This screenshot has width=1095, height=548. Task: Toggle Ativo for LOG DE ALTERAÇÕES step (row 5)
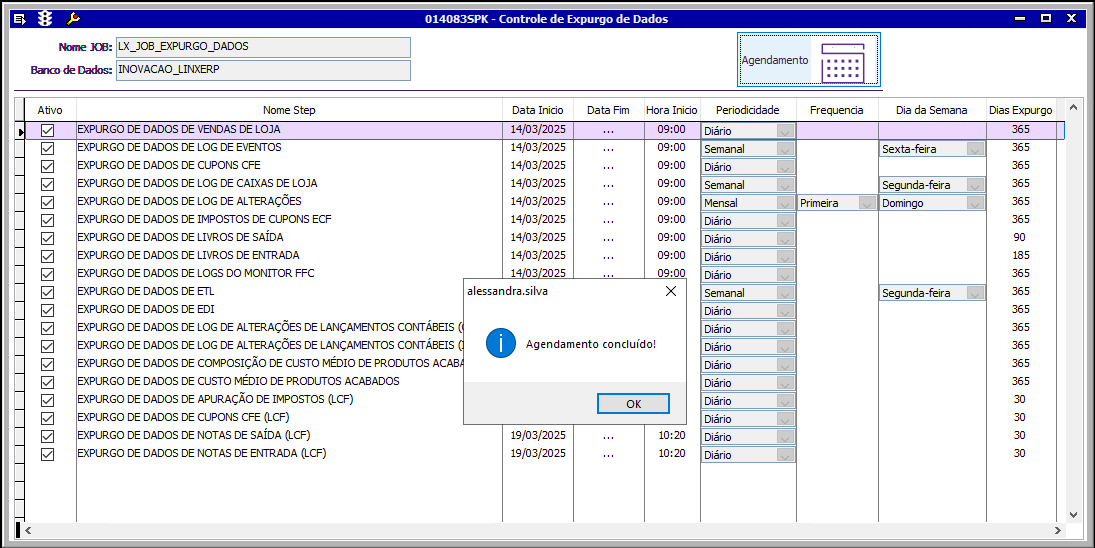tap(47, 202)
